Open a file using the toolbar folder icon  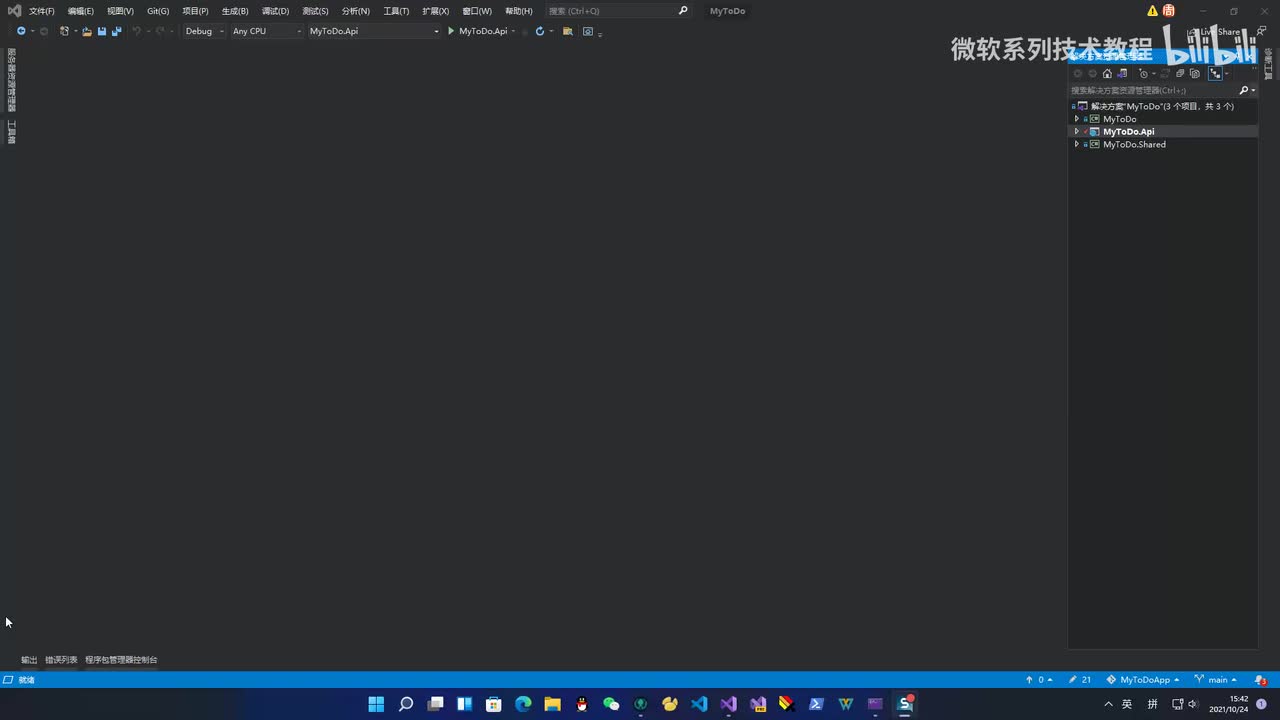coord(87,31)
